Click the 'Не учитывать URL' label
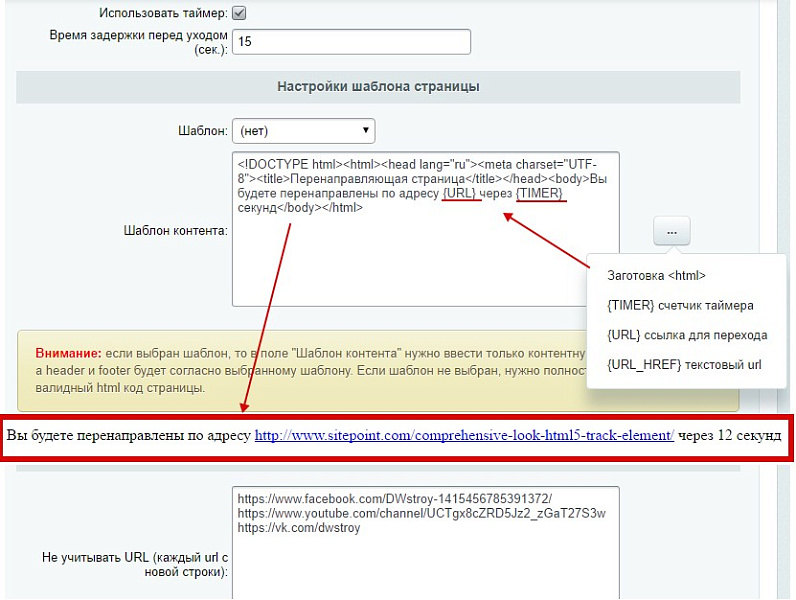Viewport: 796px width, 600px height. 135,564
